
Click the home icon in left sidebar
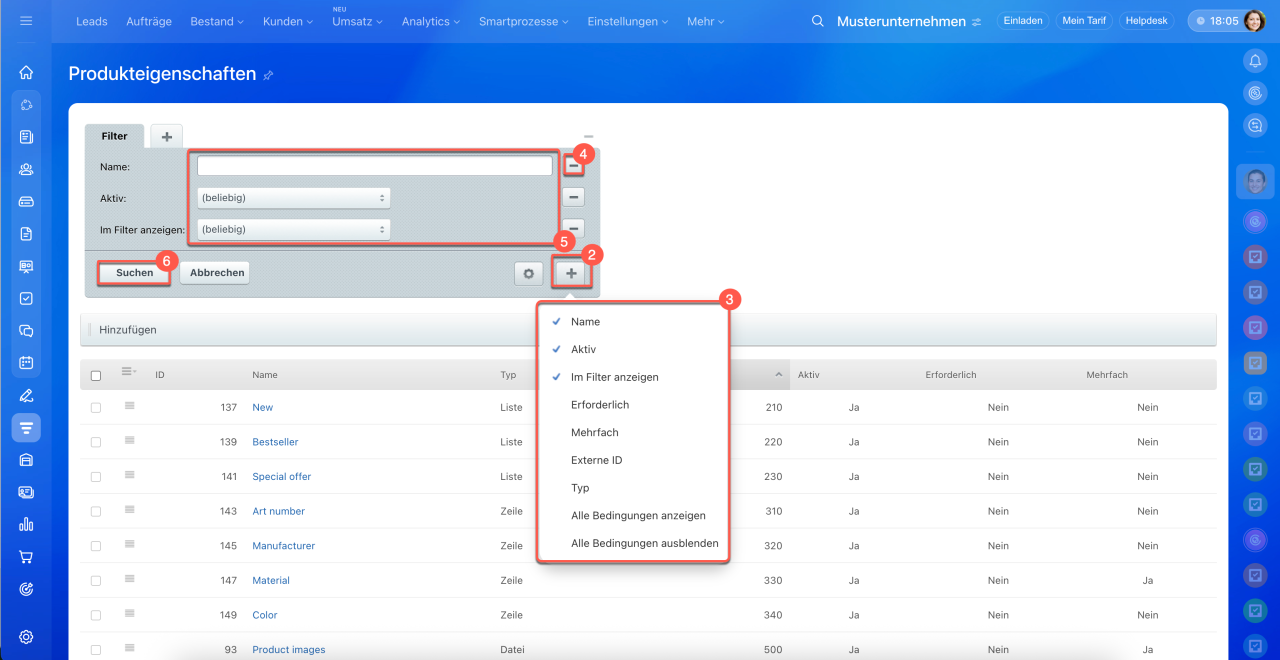[x=26, y=72]
